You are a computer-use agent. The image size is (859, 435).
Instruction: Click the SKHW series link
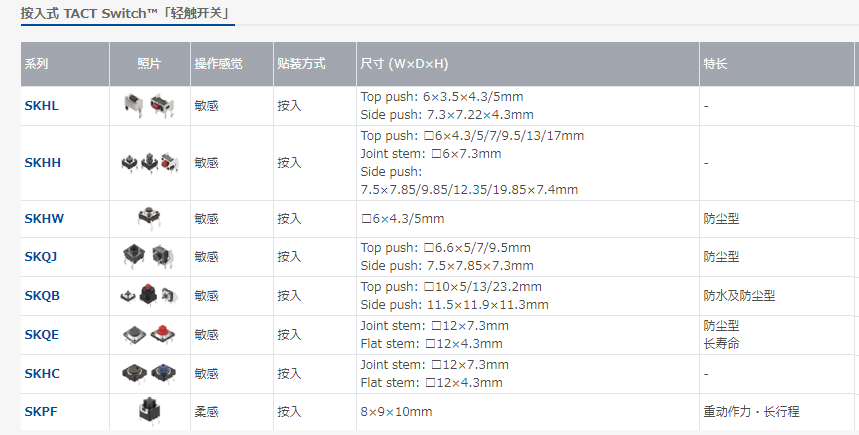[x=43, y=218]
